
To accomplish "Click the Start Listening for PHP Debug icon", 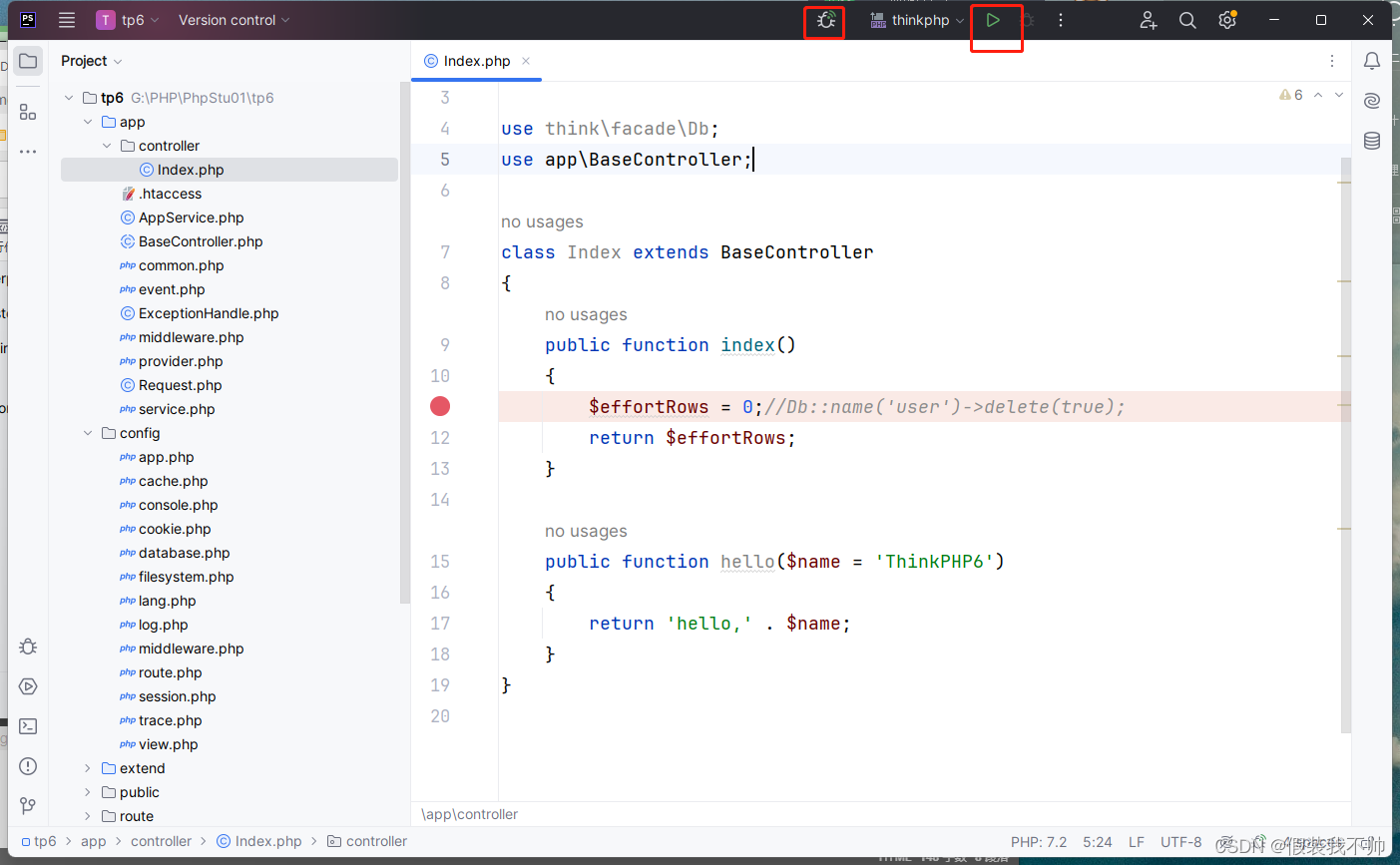I will point(826,20).
